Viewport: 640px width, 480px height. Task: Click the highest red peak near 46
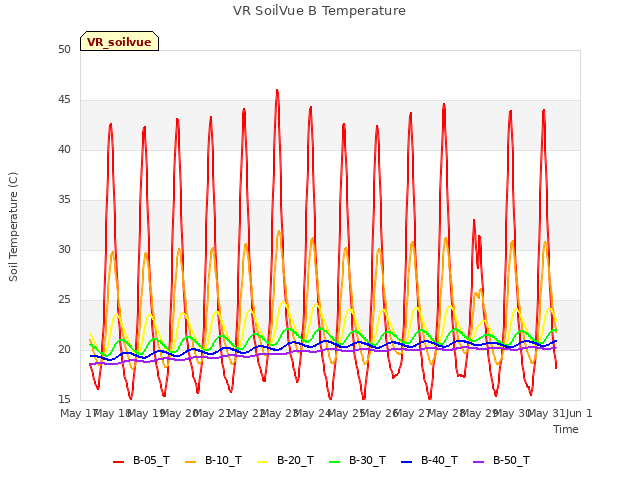(277, 91)
